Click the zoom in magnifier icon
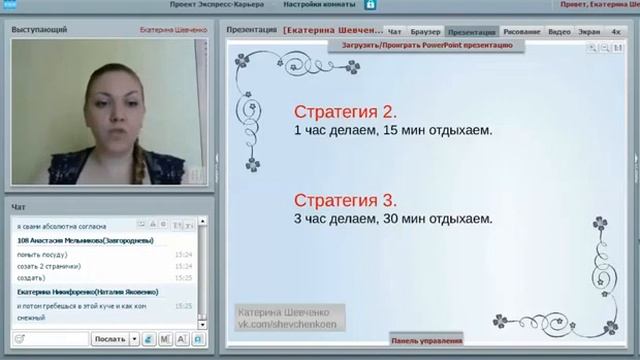 pos(591,48)
